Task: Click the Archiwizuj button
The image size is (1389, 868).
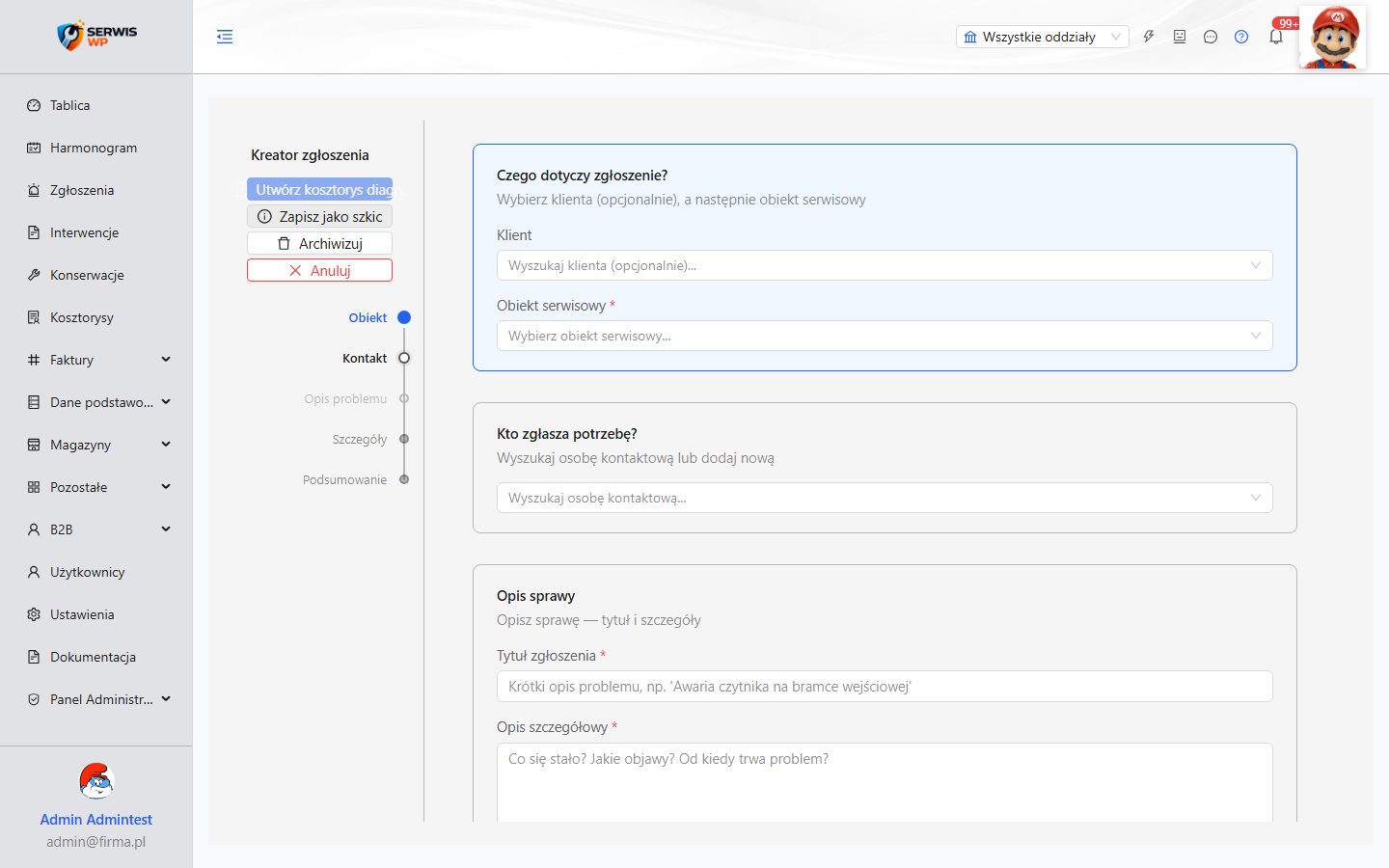Action: pyautogui.click(x=319, y=243)
